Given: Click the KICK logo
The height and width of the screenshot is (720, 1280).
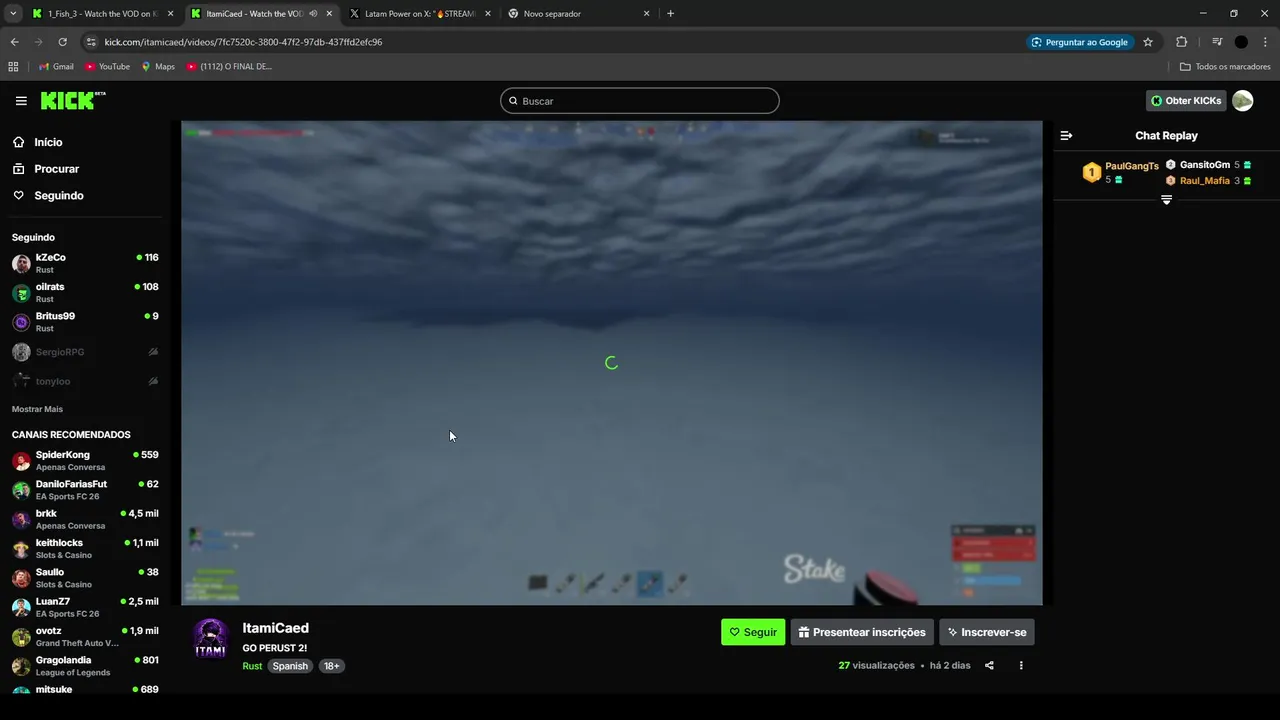Looking at the screenshot, I should tap(73, 100).
